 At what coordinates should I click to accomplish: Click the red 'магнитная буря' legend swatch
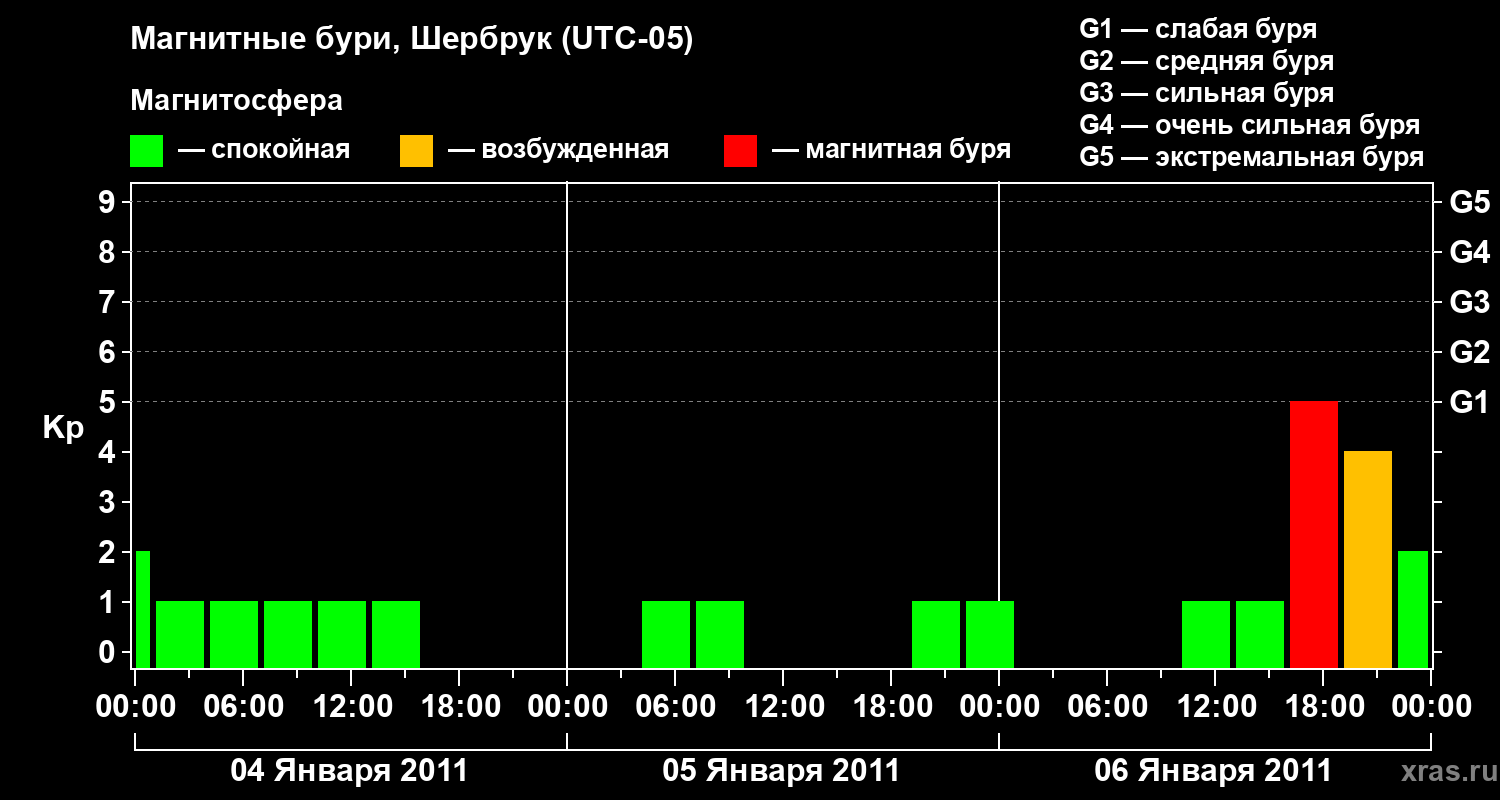point(740,151)
